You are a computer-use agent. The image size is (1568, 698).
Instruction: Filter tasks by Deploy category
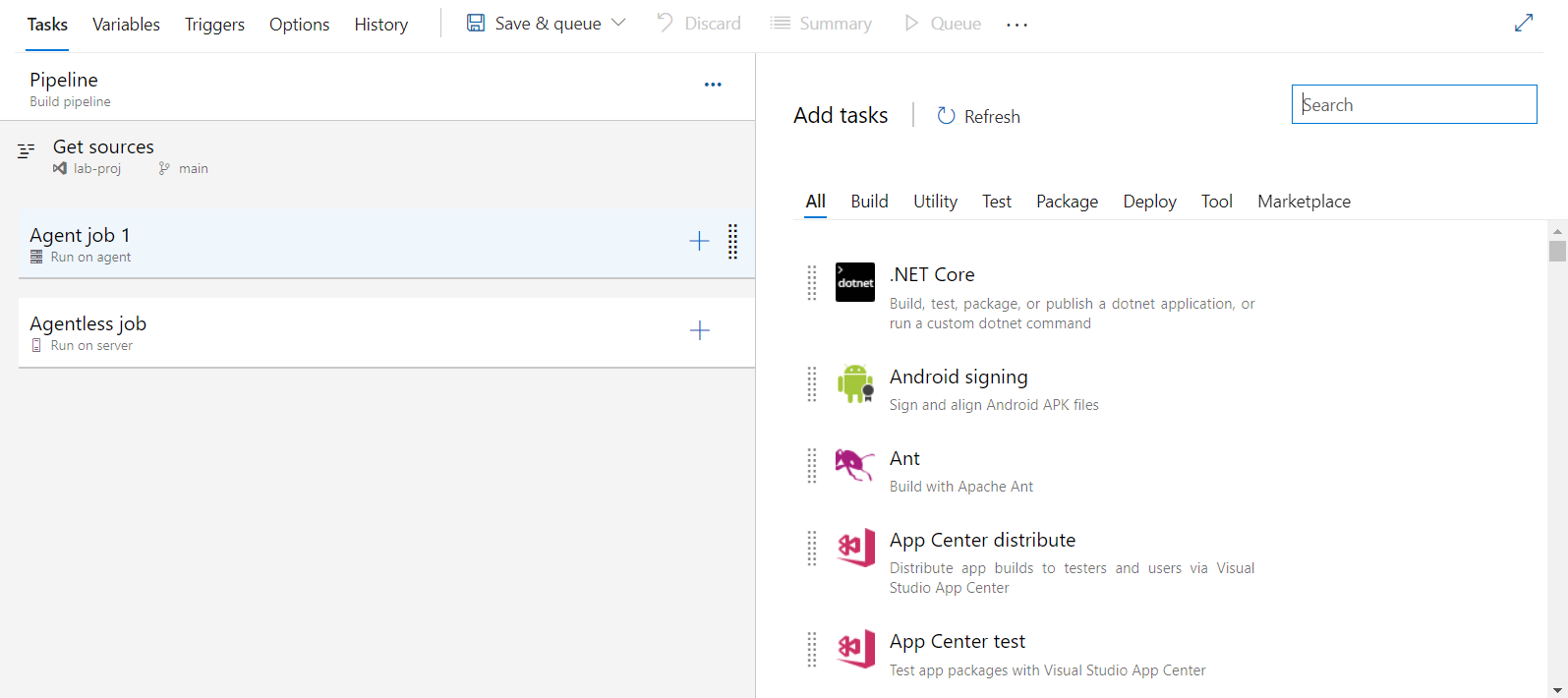click(x=1150, y=202)
